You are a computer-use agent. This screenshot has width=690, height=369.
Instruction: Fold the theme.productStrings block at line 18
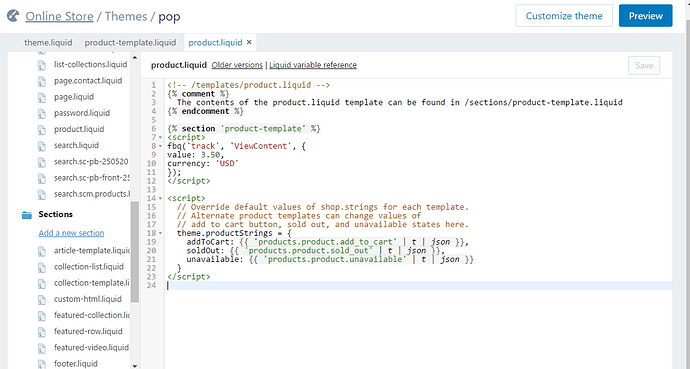[160, 233]
